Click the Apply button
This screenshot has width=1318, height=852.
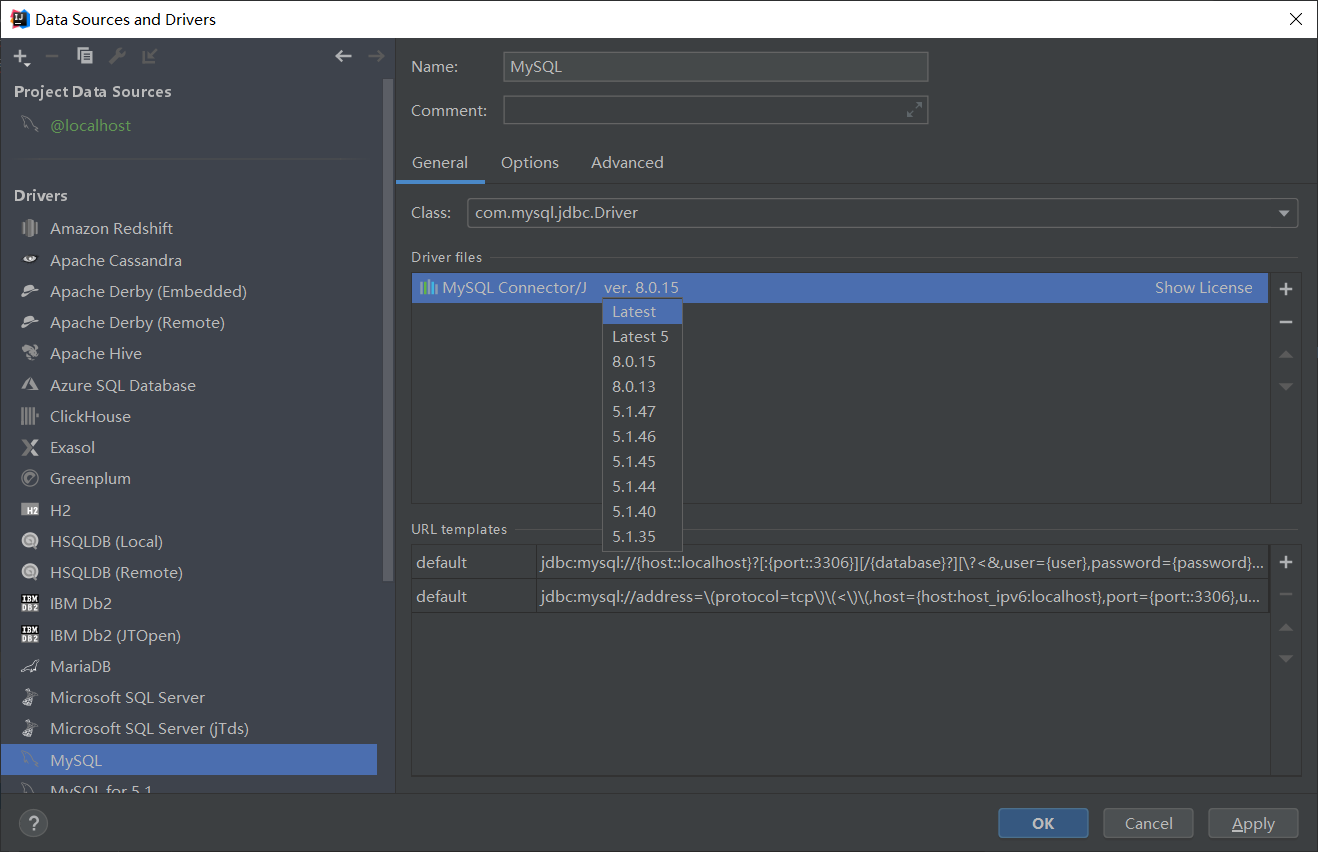point(1253,824)
